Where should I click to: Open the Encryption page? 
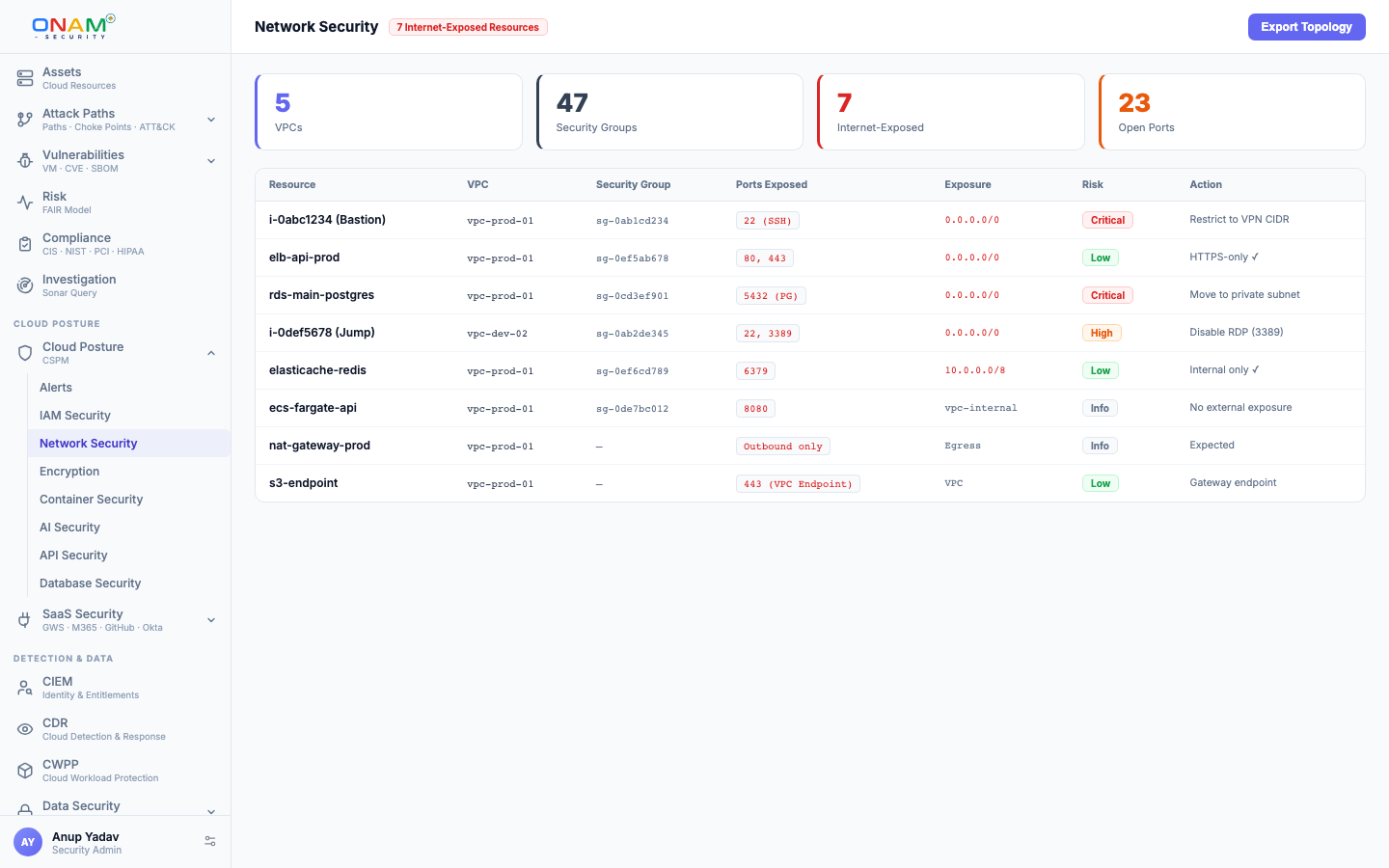tap(129, 472)
